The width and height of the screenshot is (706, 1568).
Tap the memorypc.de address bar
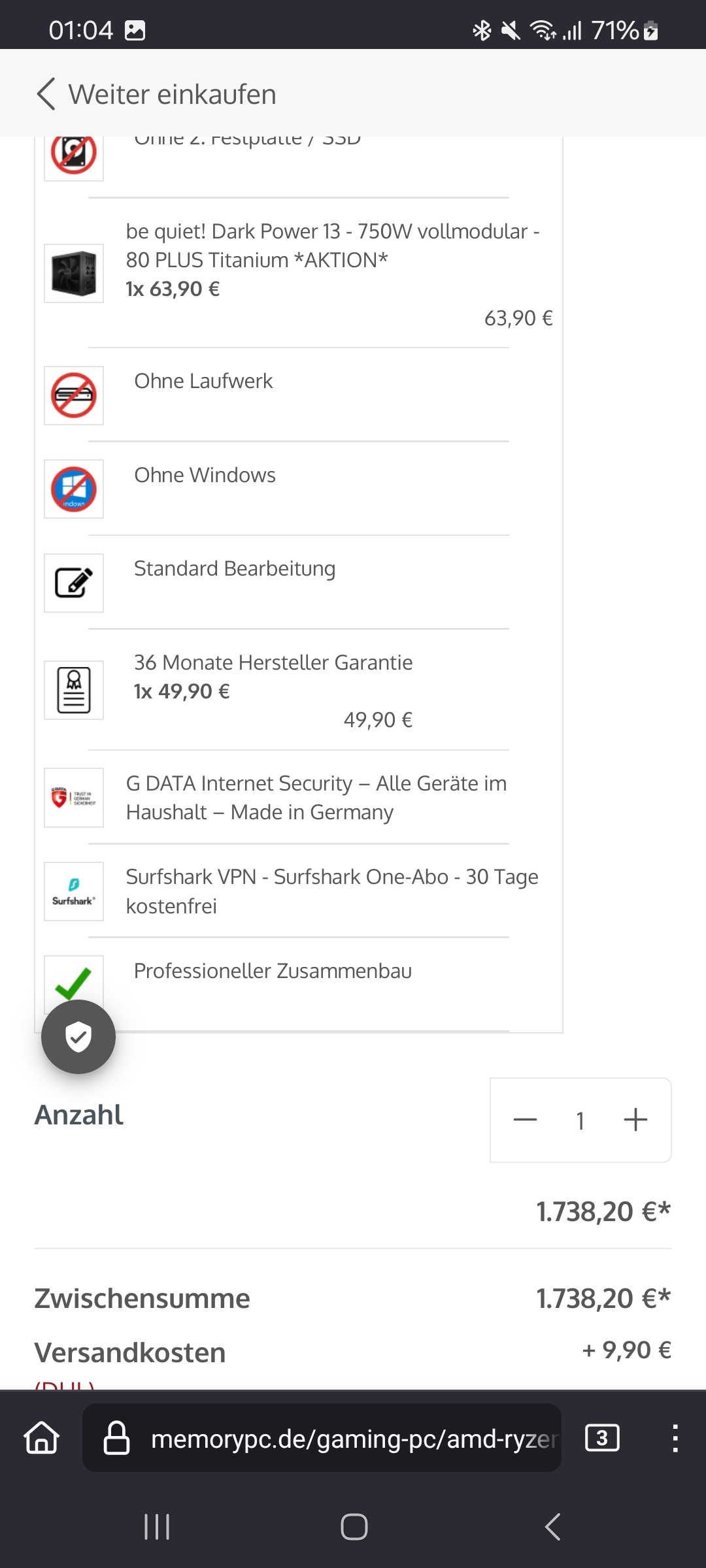coord(322,1438)
